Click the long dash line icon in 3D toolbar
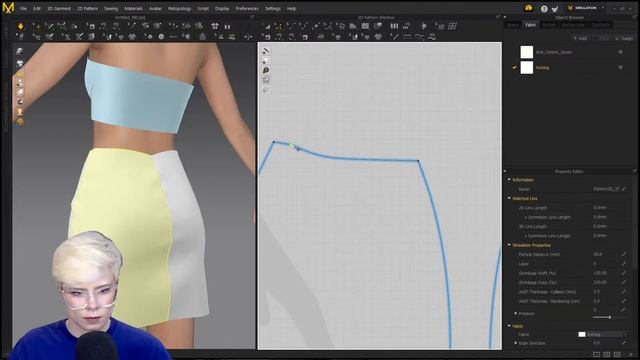The width and height of the screenshot is (640, 360). 173,37
